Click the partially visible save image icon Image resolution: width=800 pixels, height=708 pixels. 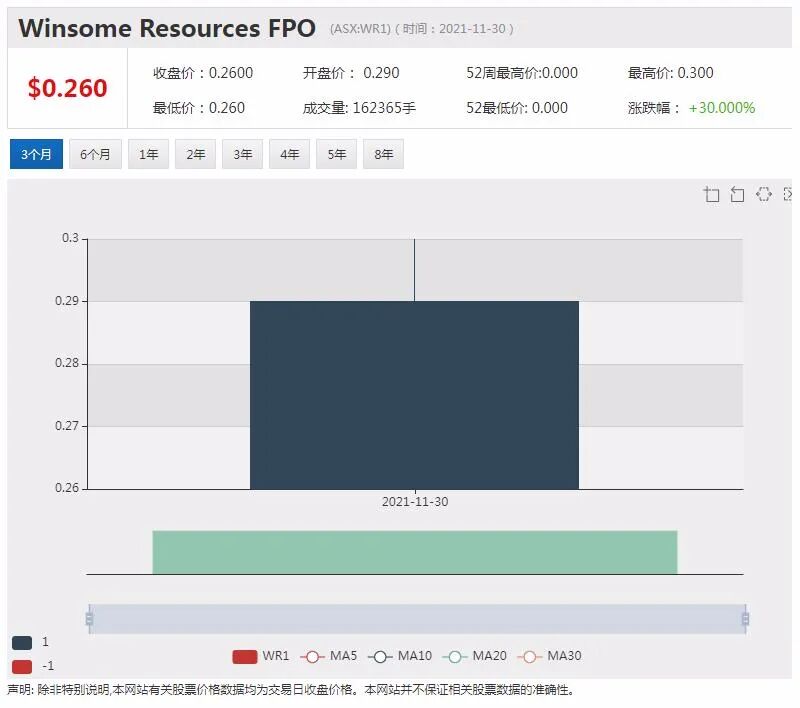point(788,194)
